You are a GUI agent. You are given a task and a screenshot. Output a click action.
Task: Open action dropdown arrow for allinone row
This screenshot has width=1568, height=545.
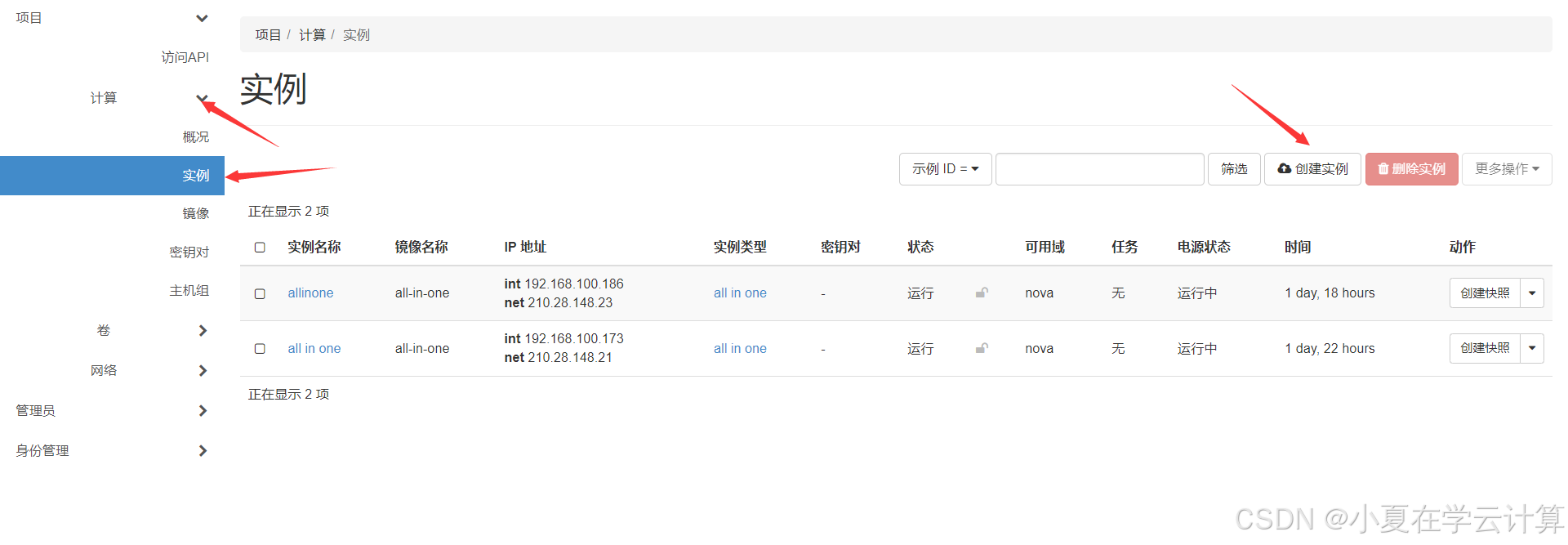(x=1532, y=293)
